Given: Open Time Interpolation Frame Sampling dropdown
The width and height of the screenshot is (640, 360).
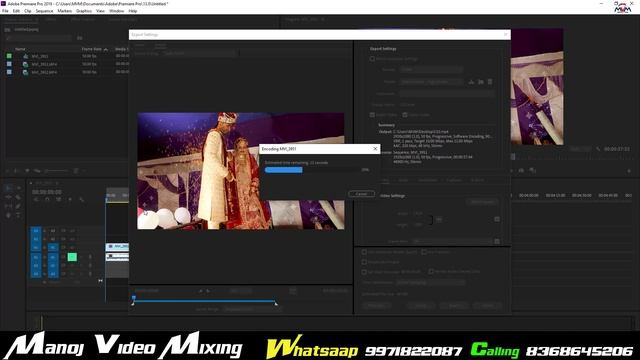Looking at the screenshot, I should [x=431, y=282].
